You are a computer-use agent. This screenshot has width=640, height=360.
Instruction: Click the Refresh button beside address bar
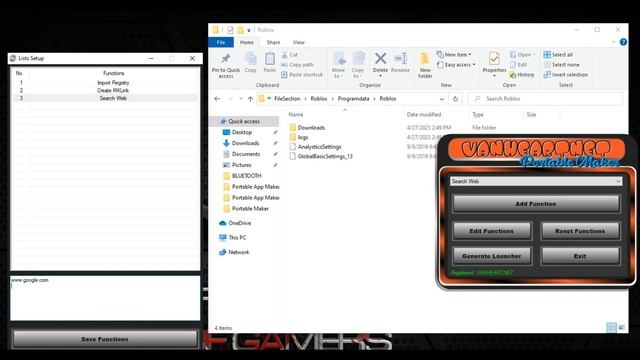455,99
